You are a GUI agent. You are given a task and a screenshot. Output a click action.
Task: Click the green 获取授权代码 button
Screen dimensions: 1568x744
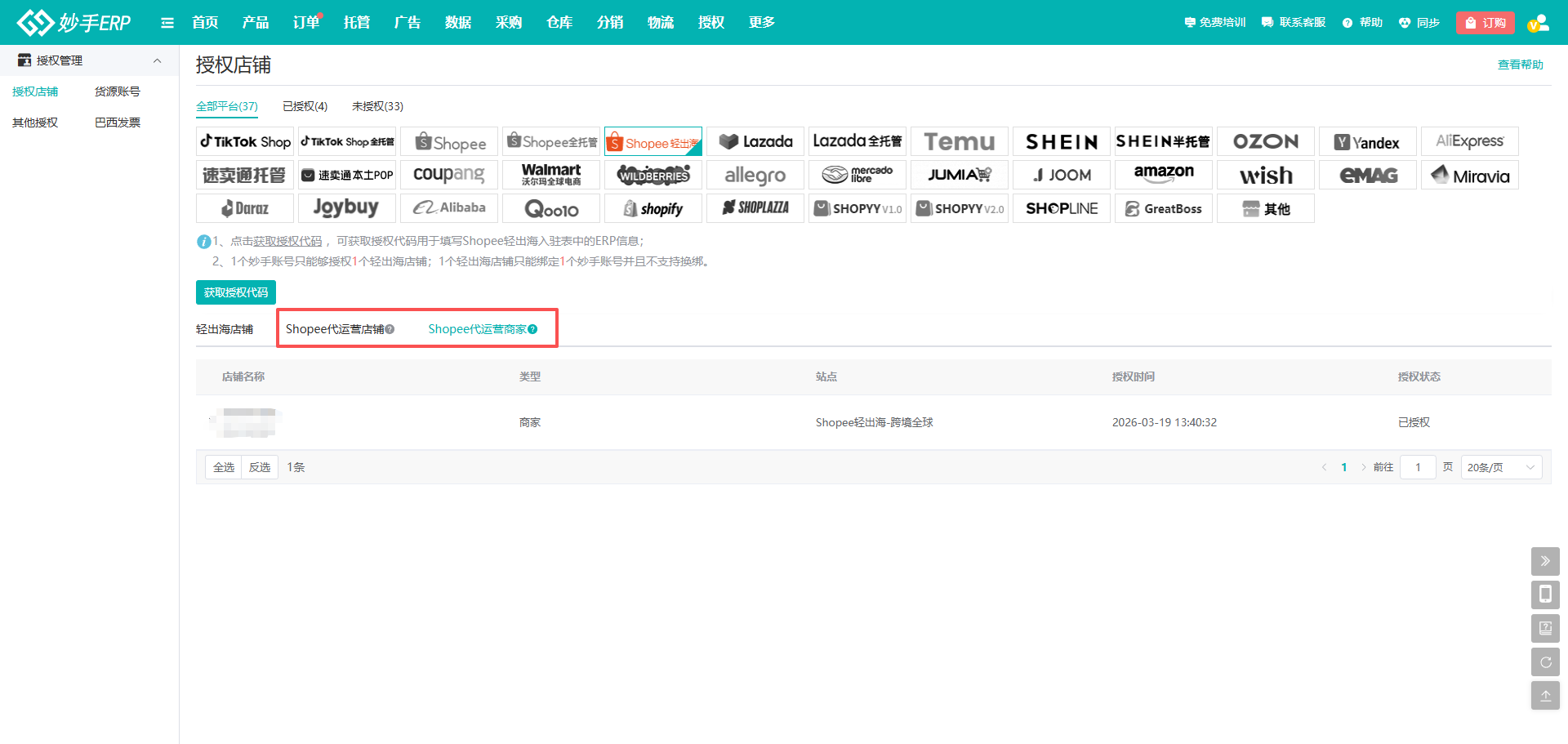click(236, 292)
